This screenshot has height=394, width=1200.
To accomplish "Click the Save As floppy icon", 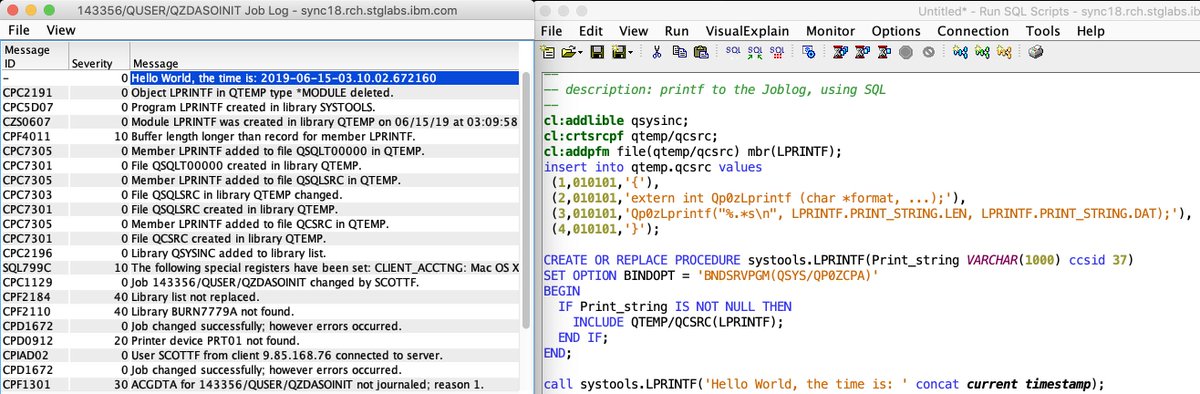I will point(618,52).
